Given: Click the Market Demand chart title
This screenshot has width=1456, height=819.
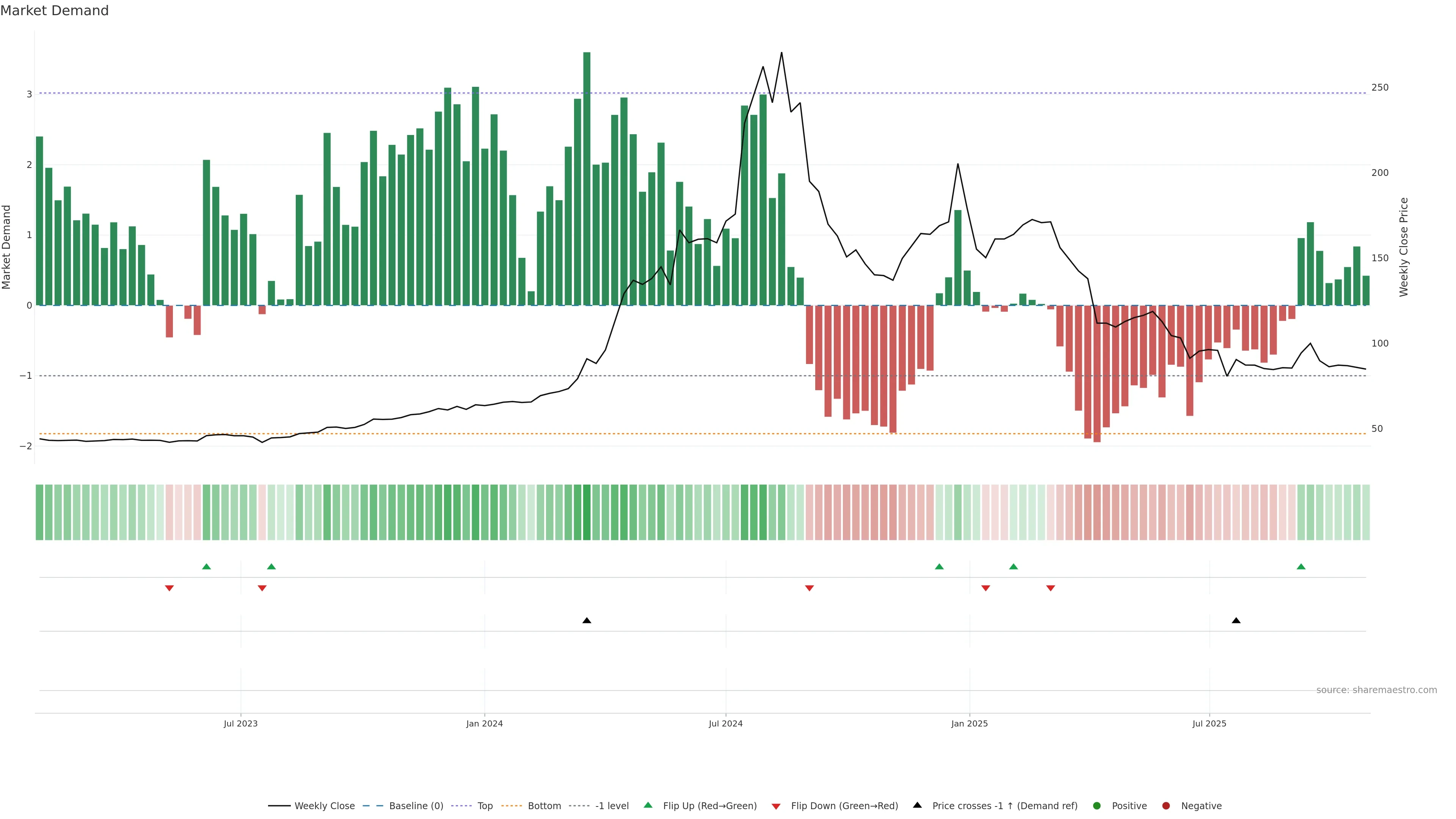Looking at the screenshot, I should 54,11.
